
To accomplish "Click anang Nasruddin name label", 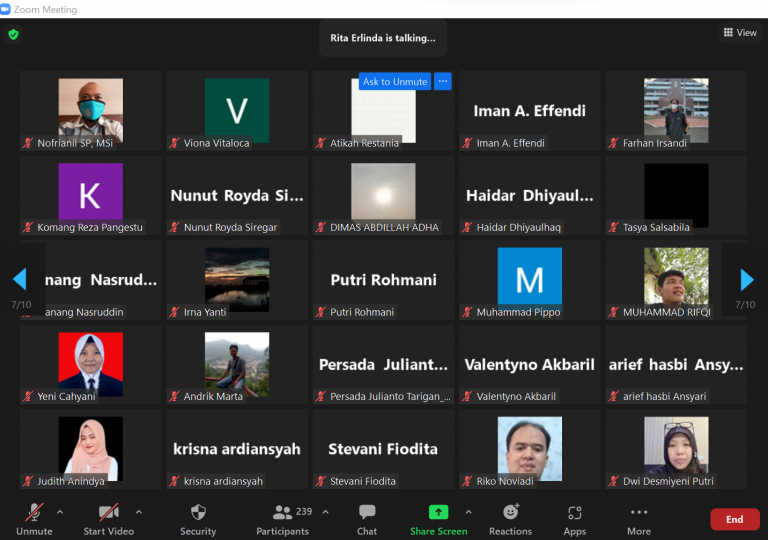I will pyautogui.click(x=84, y=312).
